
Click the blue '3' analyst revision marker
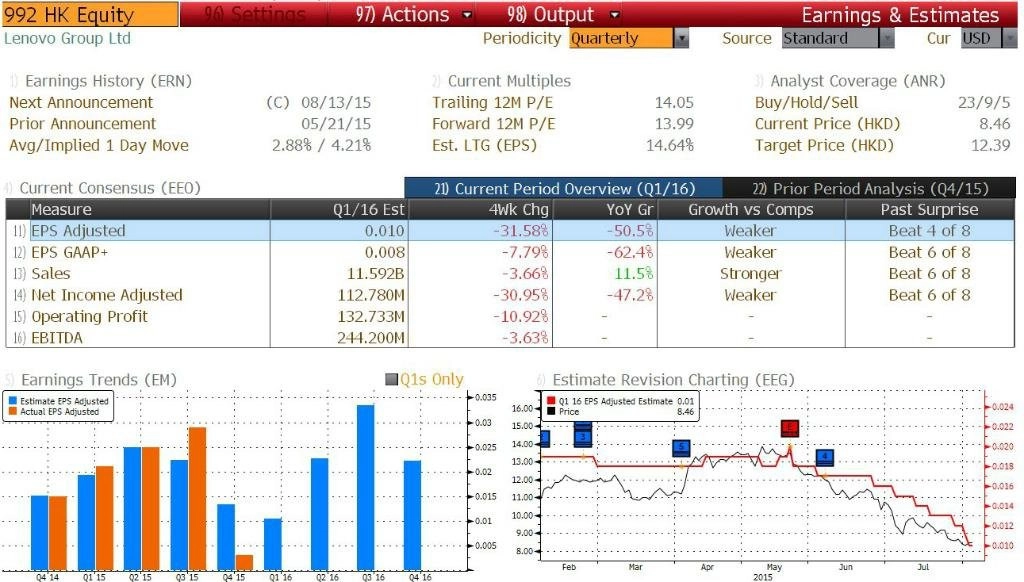583,436
